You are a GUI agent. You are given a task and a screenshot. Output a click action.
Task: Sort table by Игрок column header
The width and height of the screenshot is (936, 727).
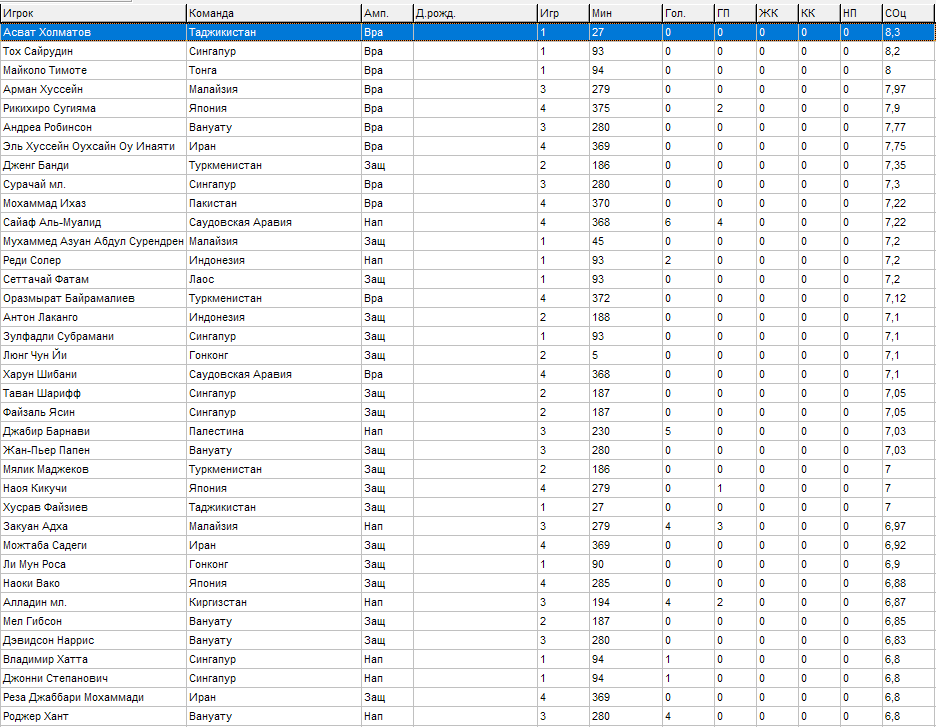click(92, 13)
